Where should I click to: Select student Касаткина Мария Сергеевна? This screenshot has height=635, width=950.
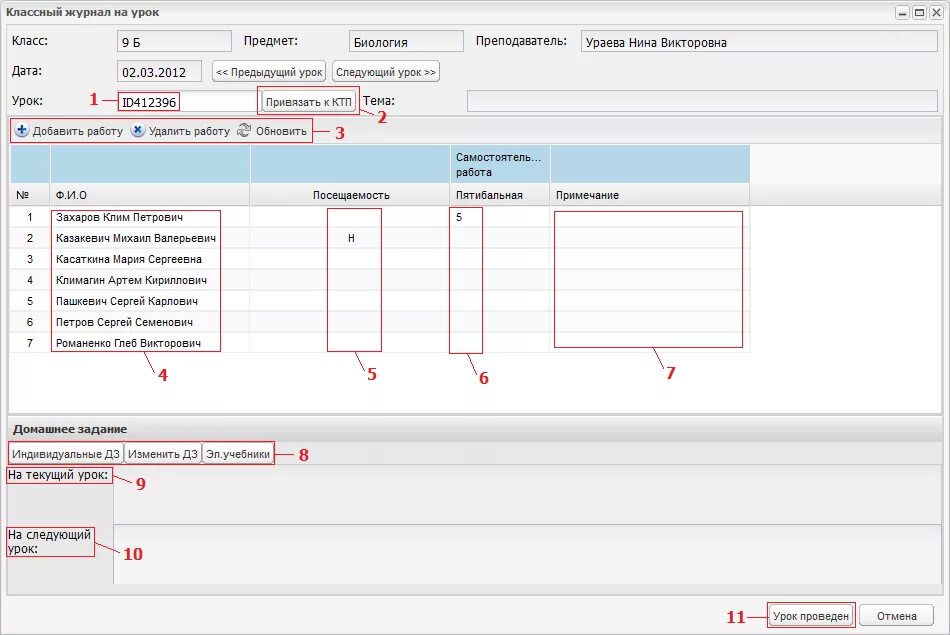pos(128,259)
